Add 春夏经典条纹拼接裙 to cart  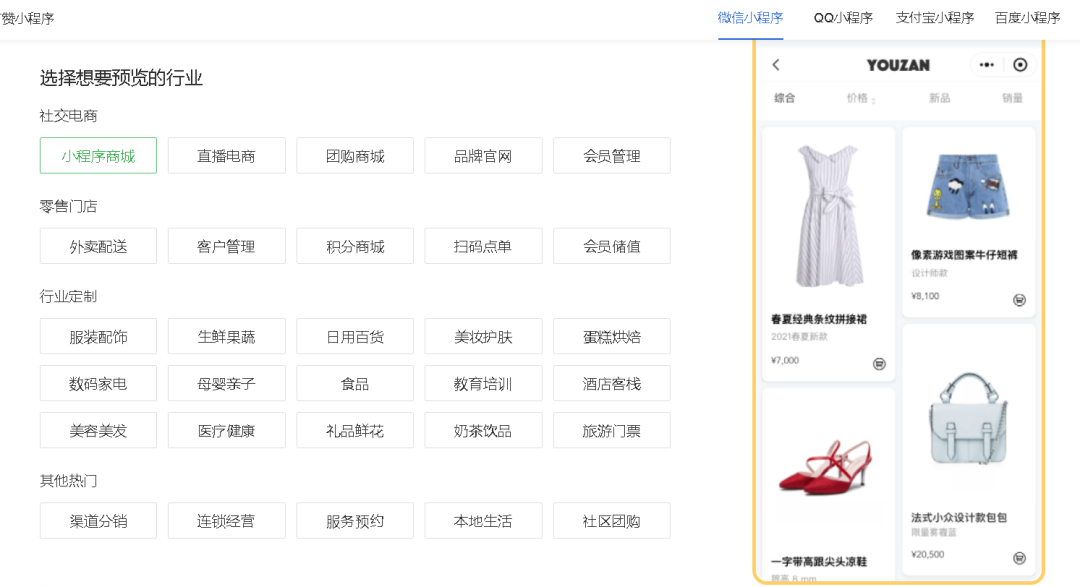(879, 364)
